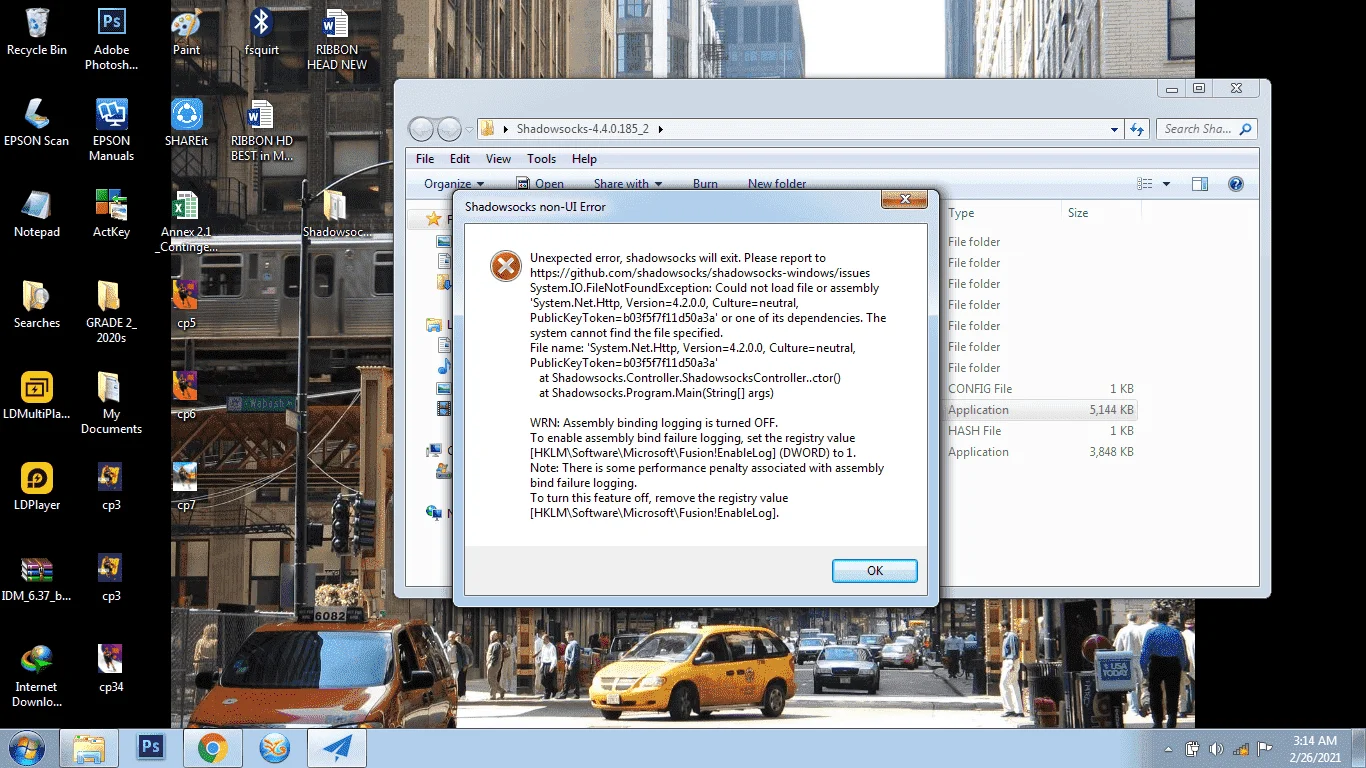1366x768 pixels.
Task: Open Windows Explorer from the taskbar
Action: pyautogui.click(x=89, y=748)
